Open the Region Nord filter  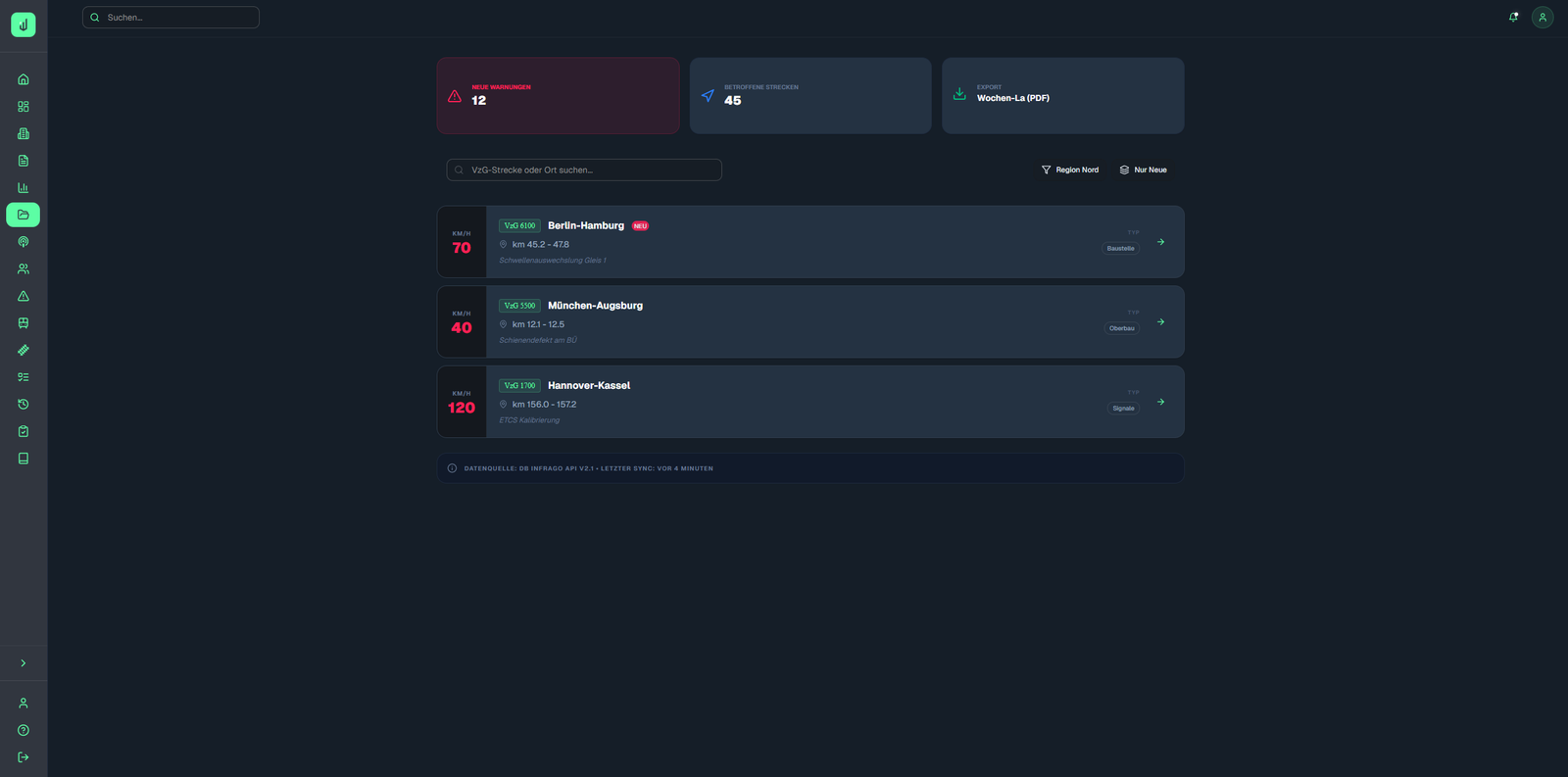pos(1069,170)
